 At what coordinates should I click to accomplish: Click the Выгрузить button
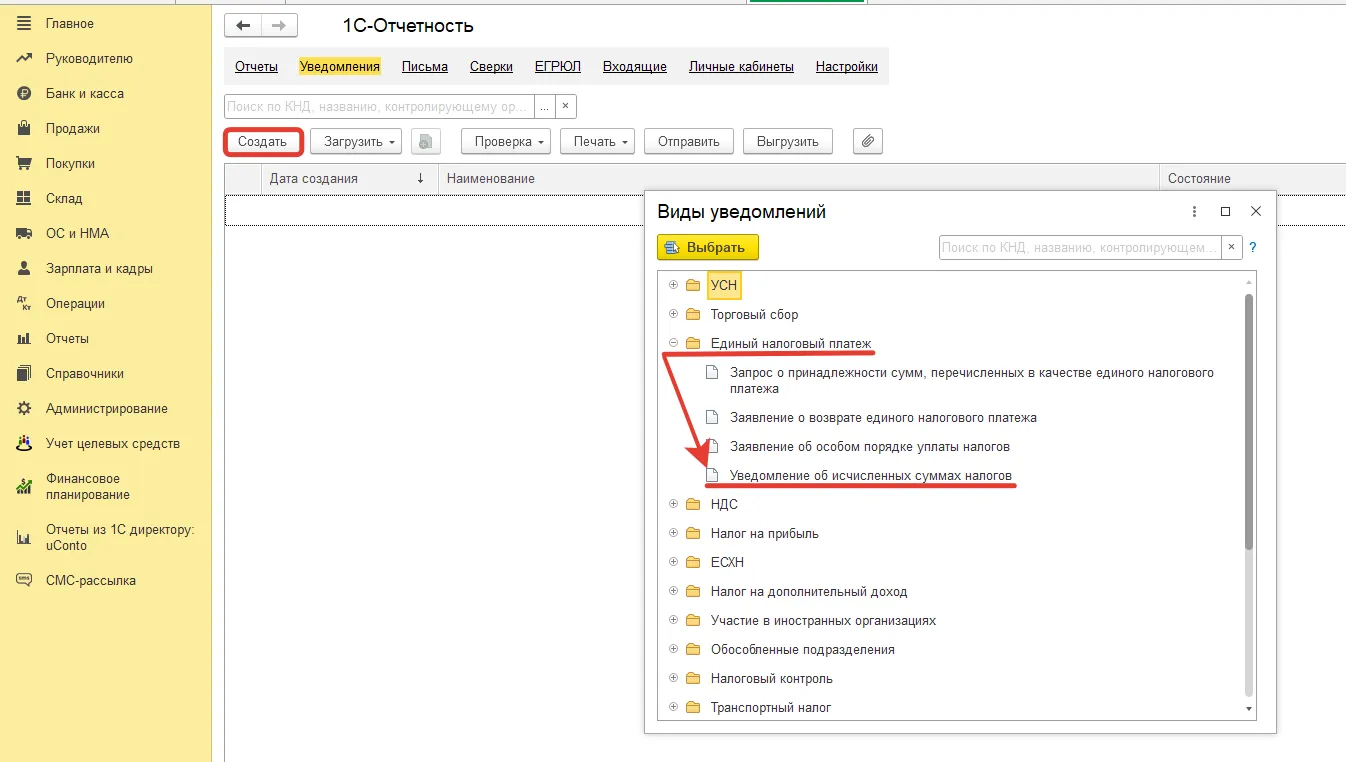tap(788, 141)
